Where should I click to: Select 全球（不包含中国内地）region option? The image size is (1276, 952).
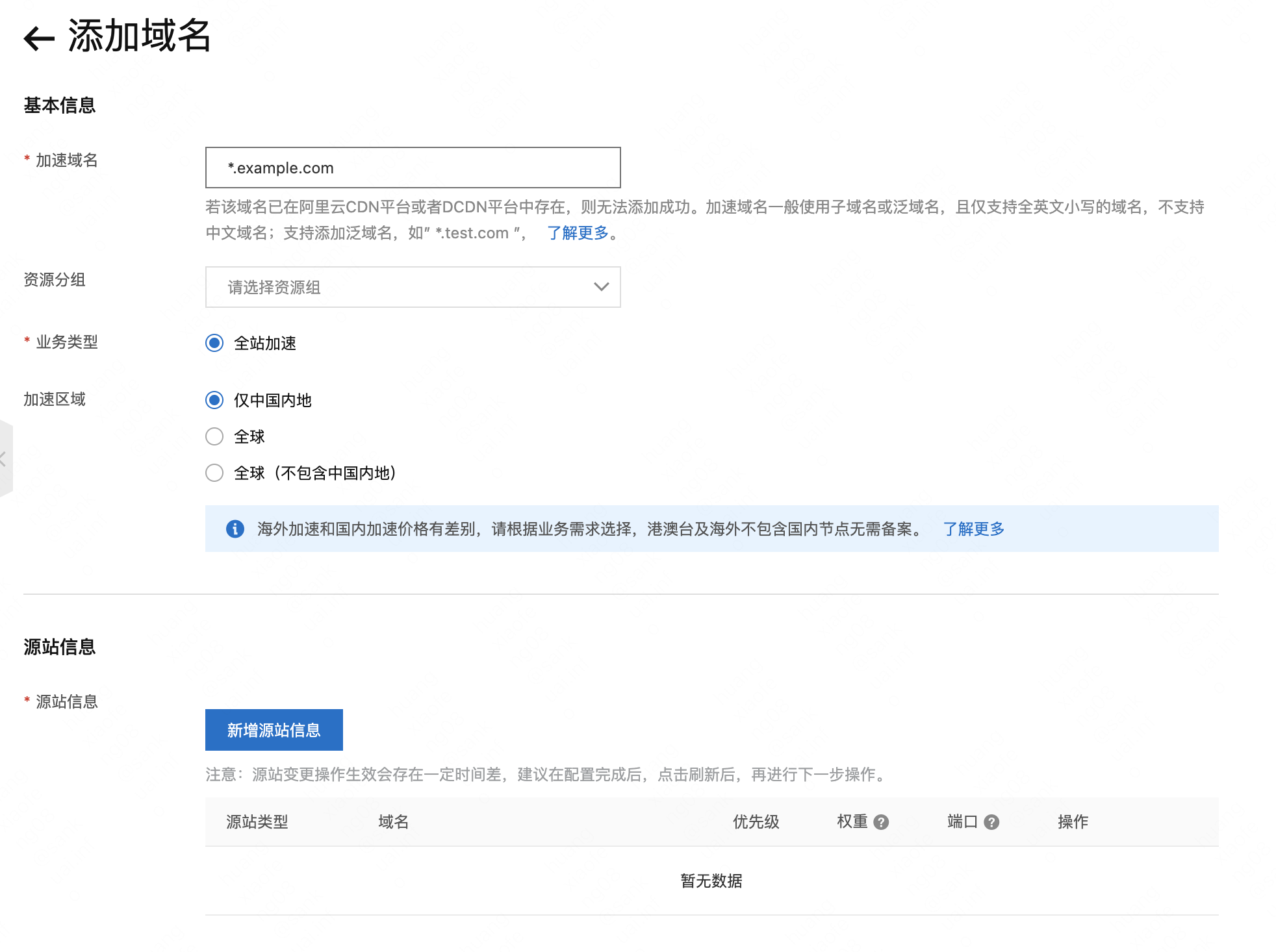[214, 473]
